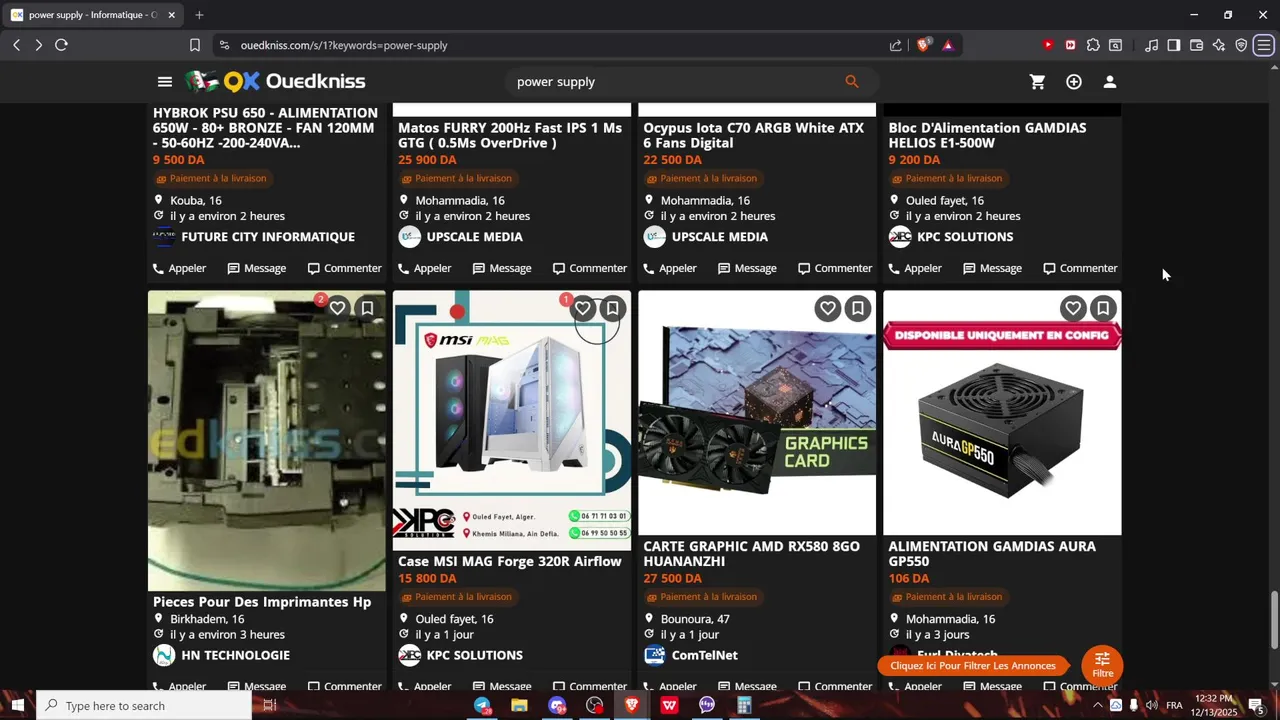The height and width of the screenshot is (720, 1280).
Task: Click the Ouedkniss logo
Action: (x=275, y=82)
